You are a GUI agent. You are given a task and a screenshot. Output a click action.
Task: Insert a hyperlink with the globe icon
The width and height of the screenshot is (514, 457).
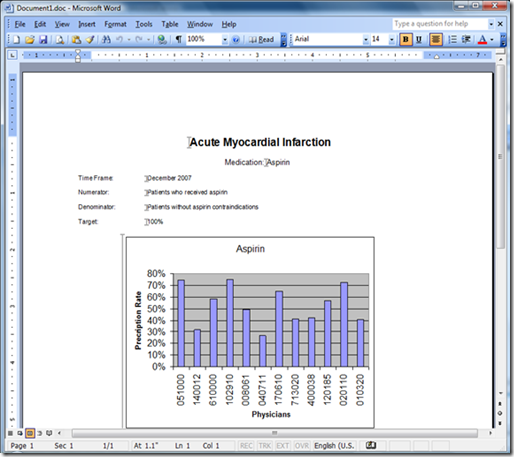[162, 40]
